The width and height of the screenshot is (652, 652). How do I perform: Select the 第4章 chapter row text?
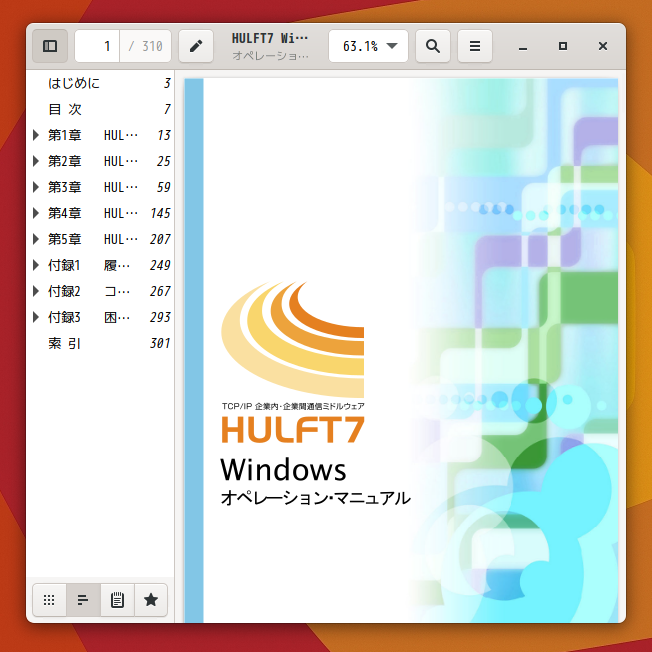[x=93, y=213]
